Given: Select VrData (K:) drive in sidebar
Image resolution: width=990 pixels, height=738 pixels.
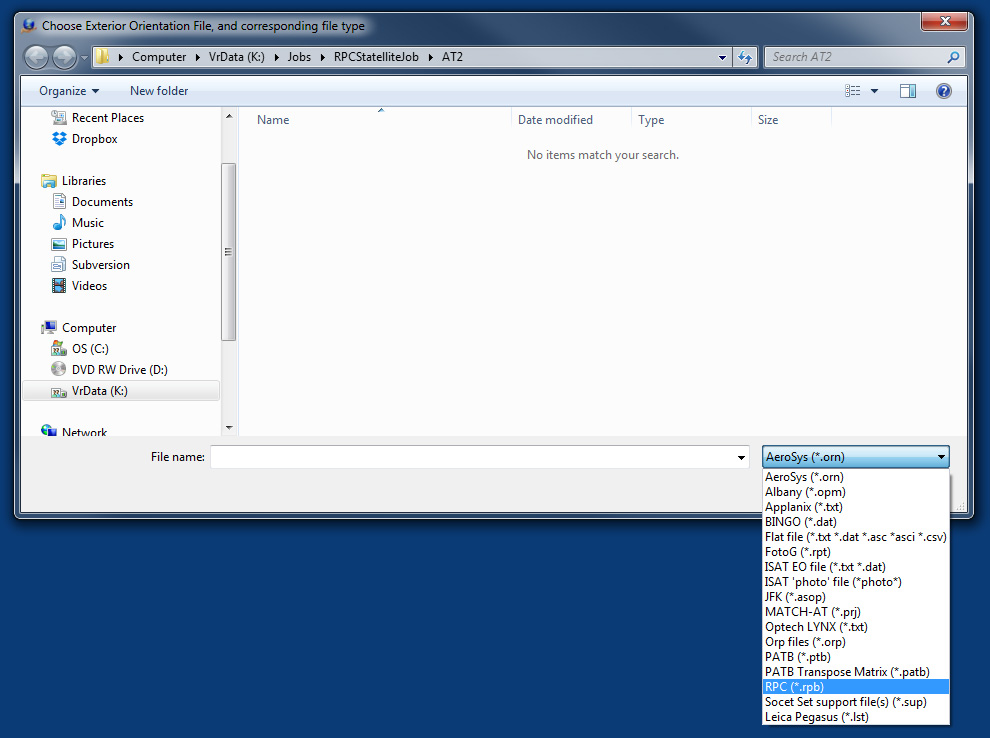Looking at the screenshot, I should pyautogui.click(x=121, y=391).
